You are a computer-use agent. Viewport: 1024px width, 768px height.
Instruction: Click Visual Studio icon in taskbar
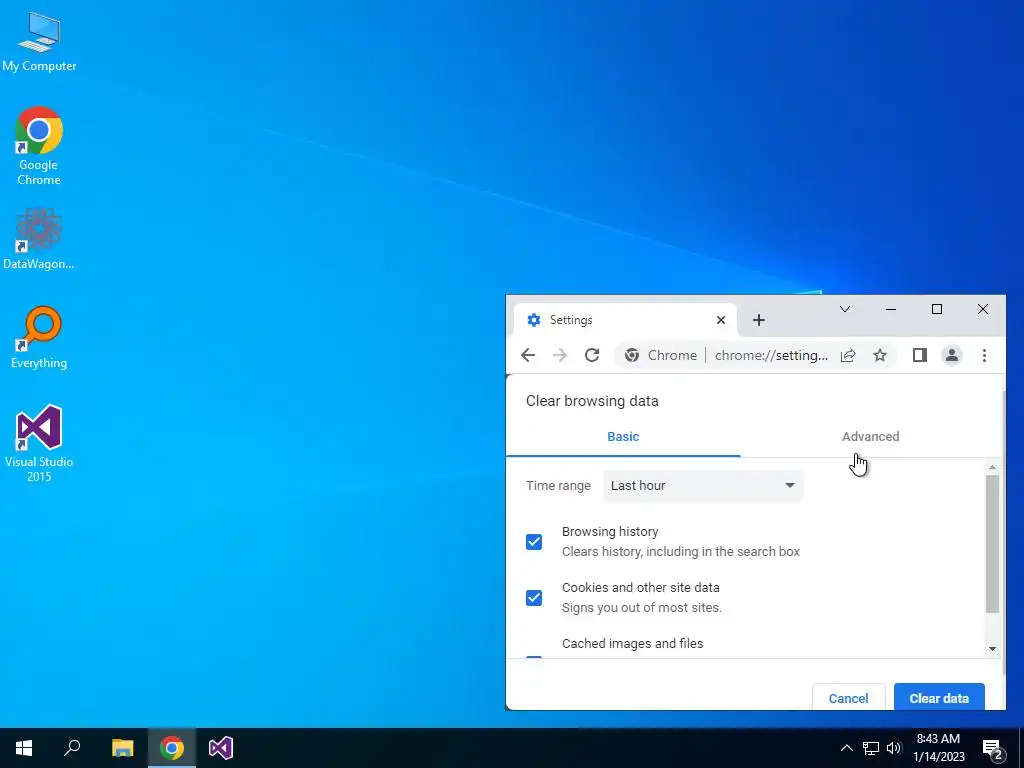pos(221,748)
